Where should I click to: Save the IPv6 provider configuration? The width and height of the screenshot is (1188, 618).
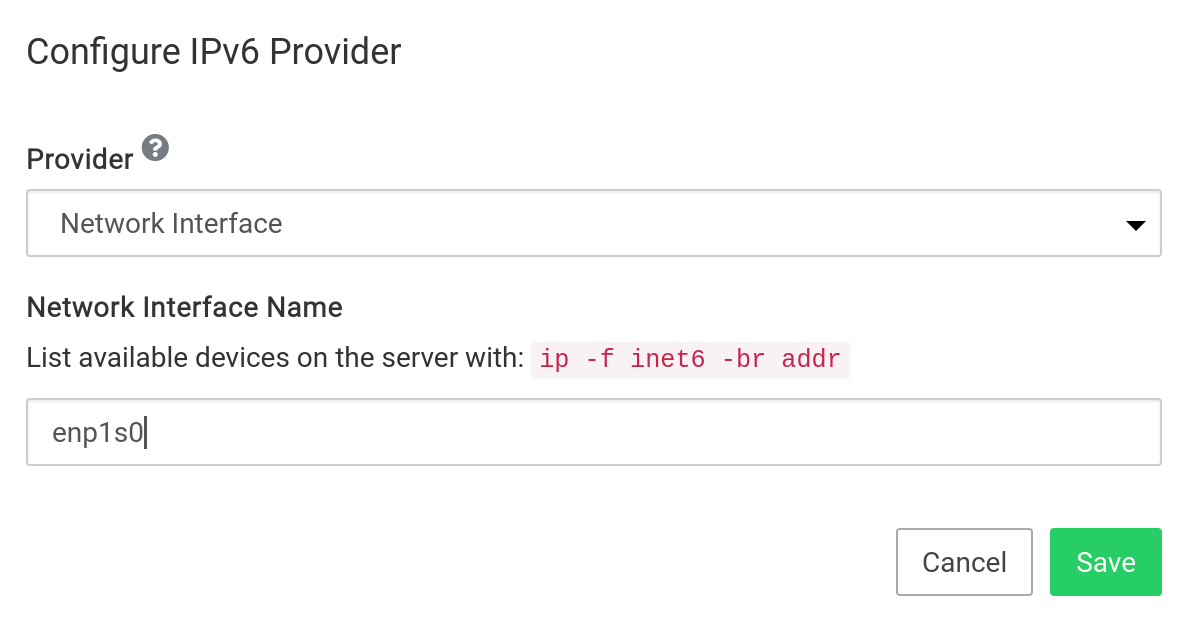pyautogui.click(x=1105, y=562)
